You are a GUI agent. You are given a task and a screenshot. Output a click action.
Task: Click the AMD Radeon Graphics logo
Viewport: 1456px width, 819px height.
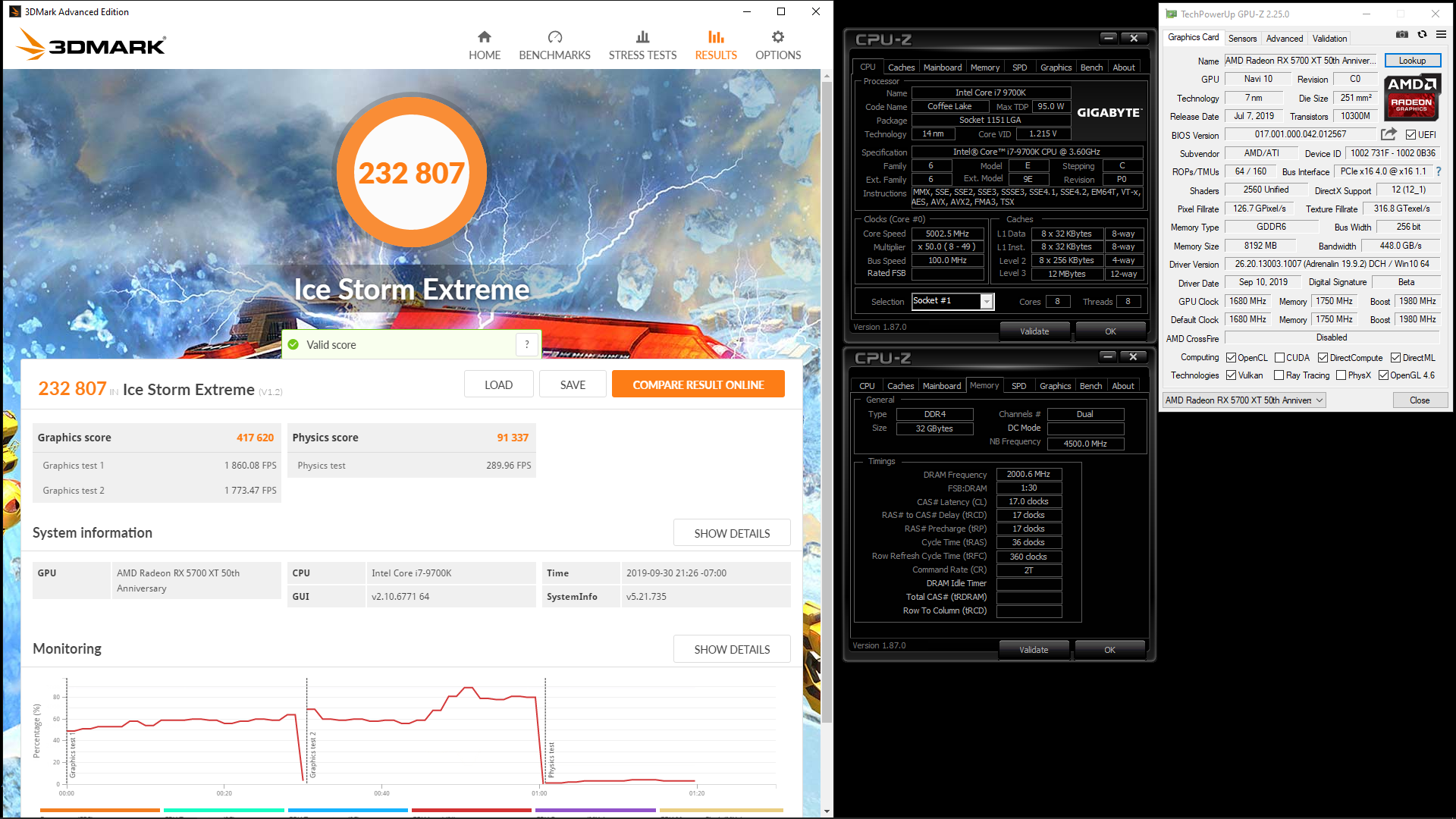pos(1411,96)
